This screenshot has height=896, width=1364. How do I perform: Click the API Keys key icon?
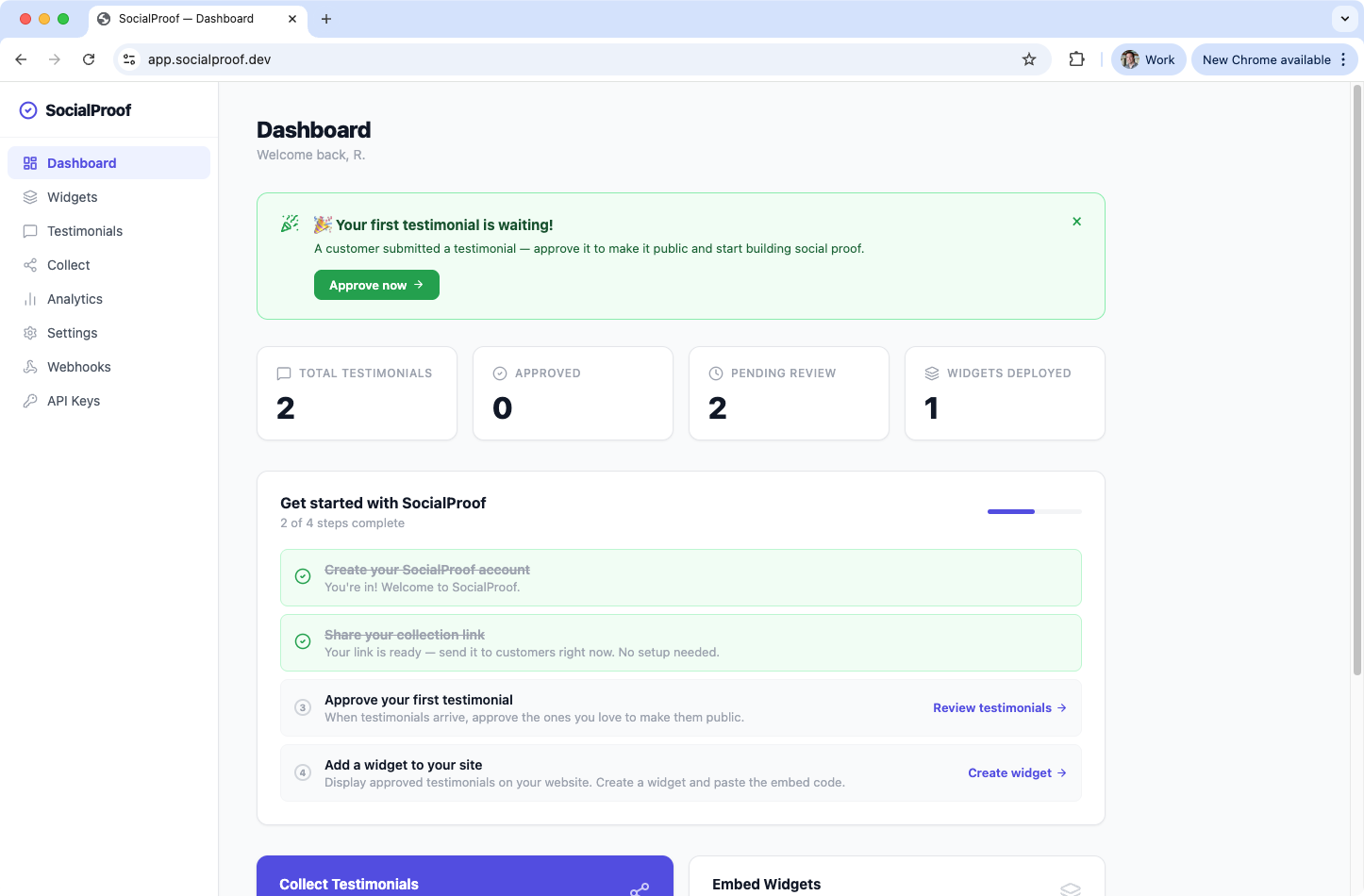[29, 400]
